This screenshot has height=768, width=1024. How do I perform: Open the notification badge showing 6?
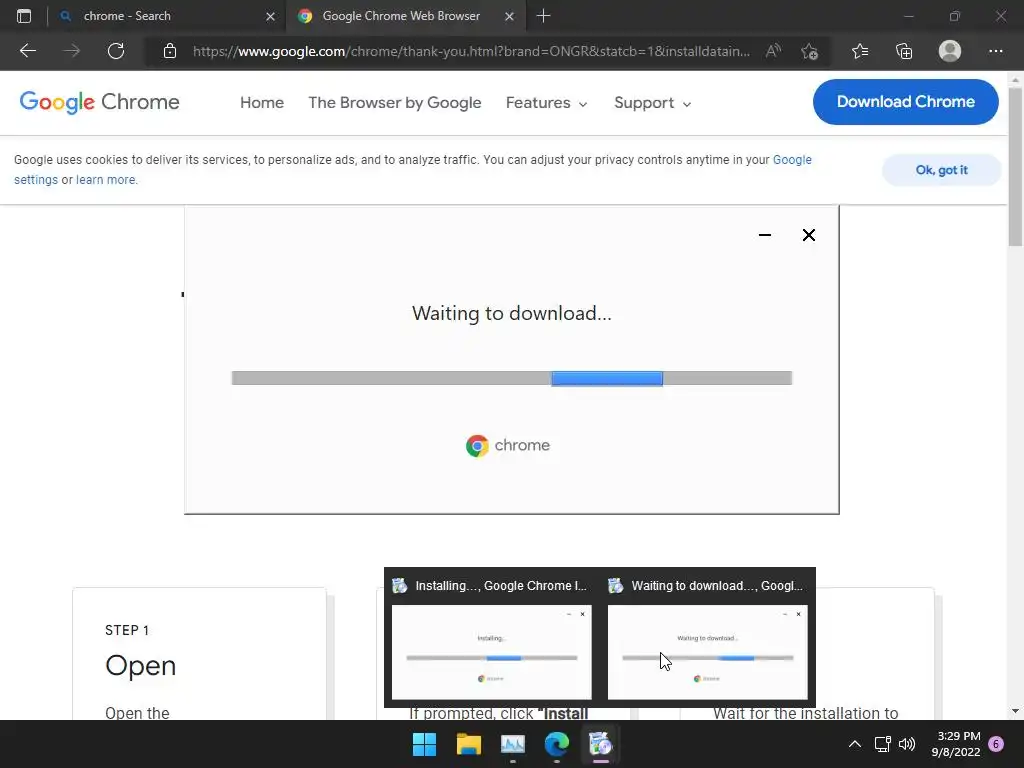(x=996, y=744)
